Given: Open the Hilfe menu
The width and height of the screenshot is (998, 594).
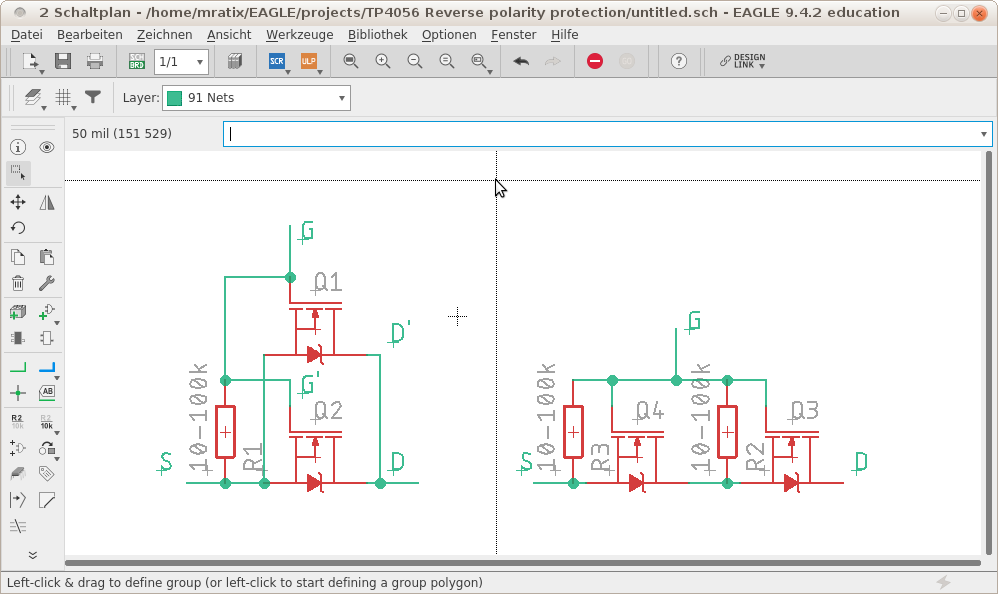Looking at the screenshot, I should point(565,34).
